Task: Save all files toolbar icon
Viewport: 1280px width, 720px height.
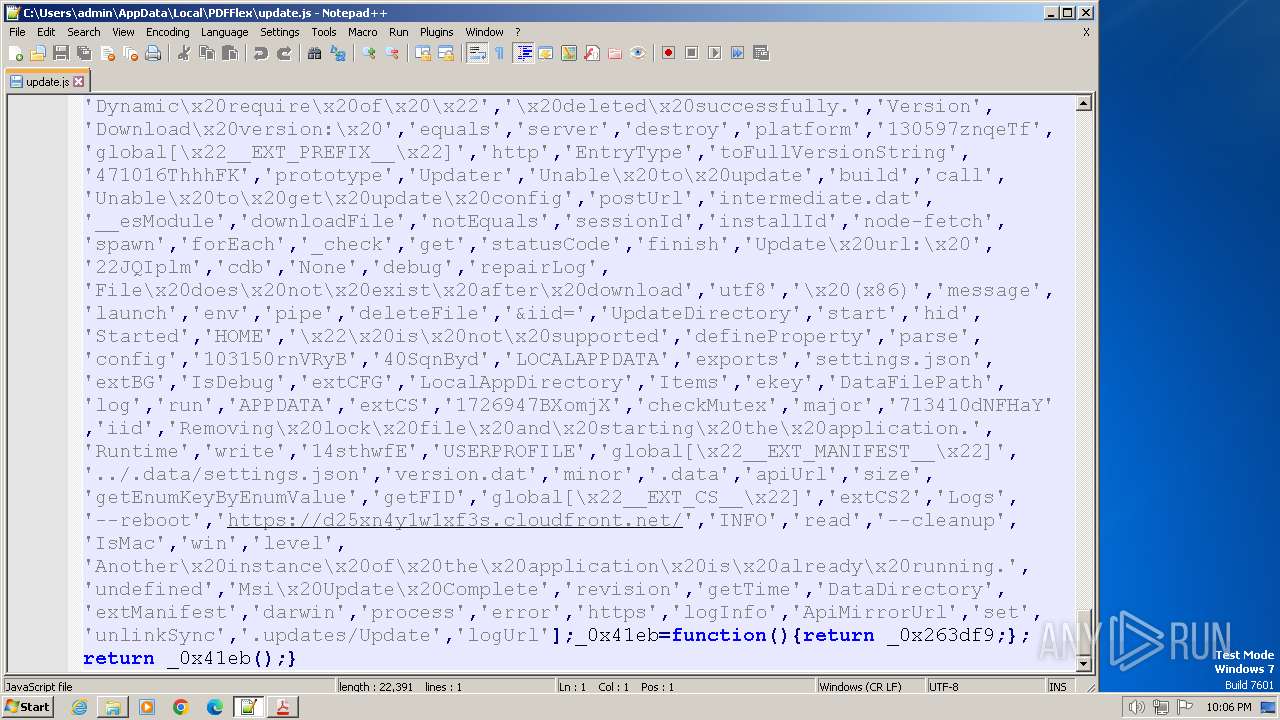Action: click(x=84, y=53)
